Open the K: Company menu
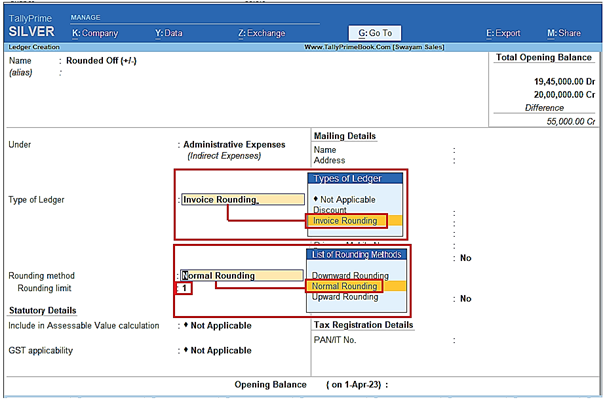 point(95,33)
